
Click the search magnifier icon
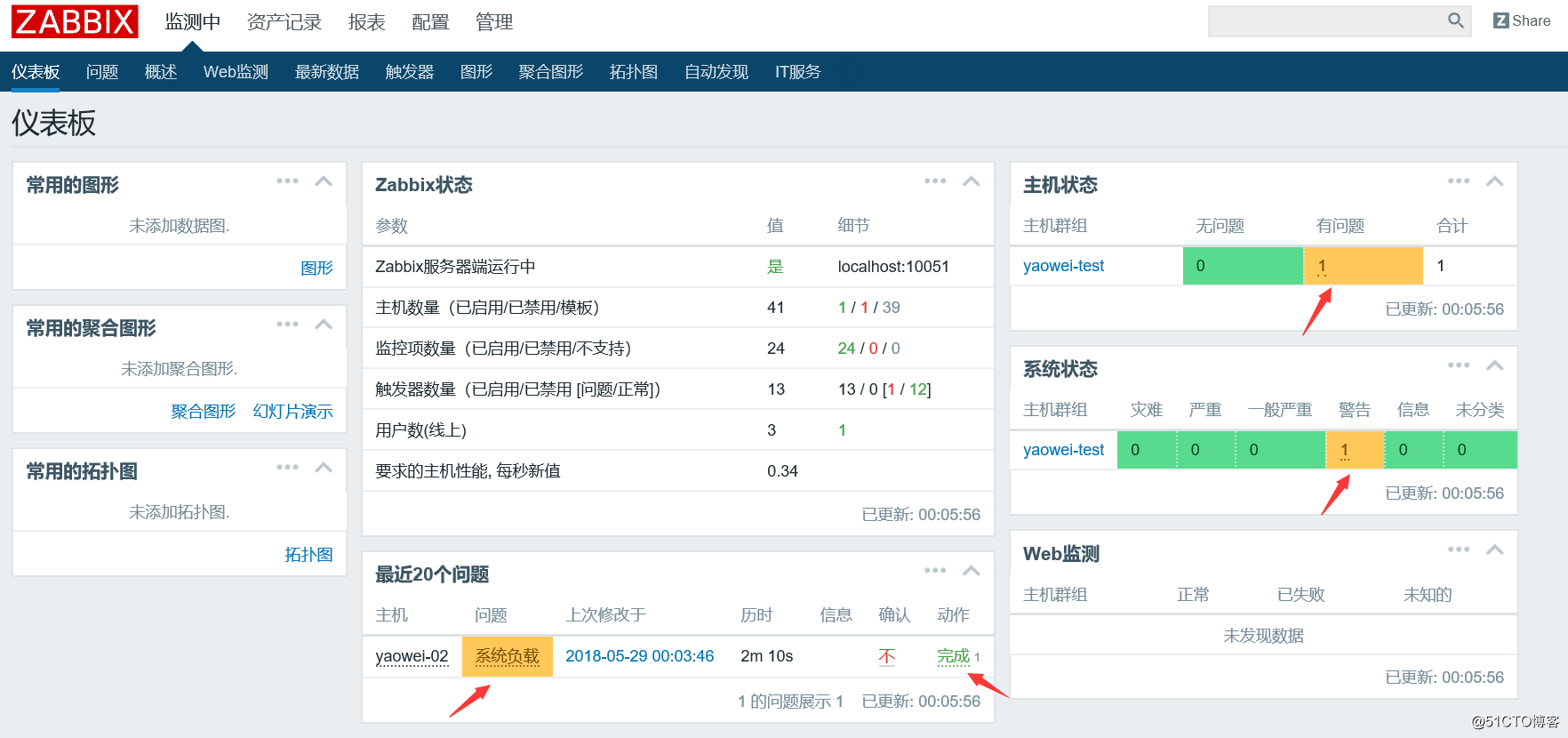pos(1455,20)
